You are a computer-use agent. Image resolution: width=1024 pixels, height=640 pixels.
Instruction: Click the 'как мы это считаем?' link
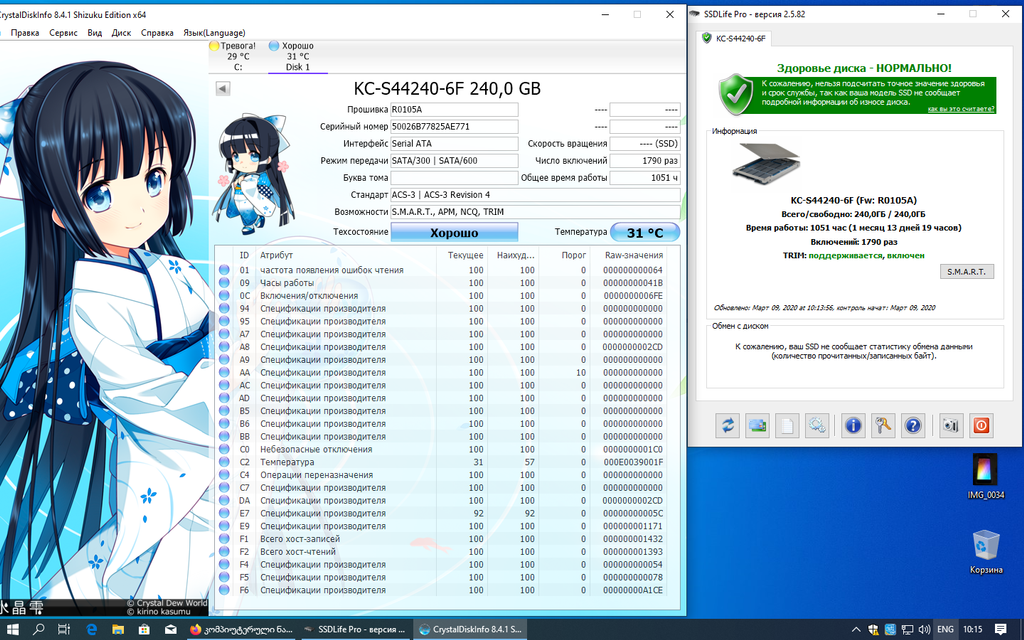pos(960,109)
